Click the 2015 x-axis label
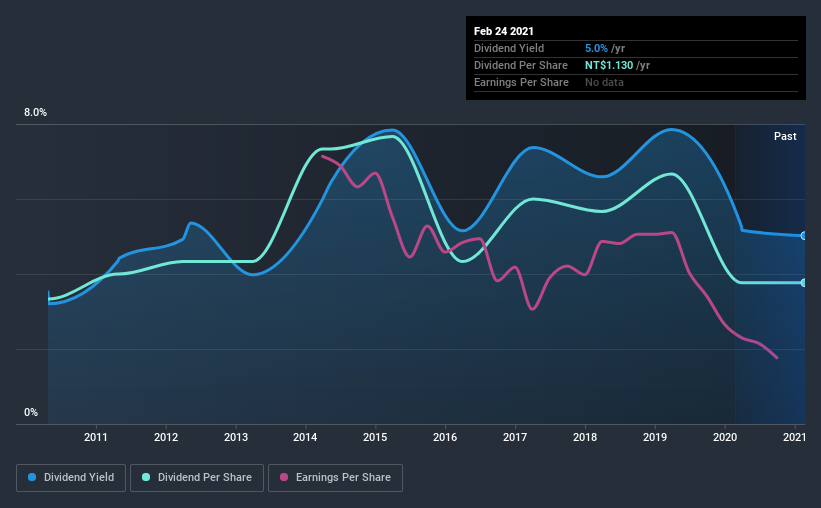 tap(375, 437)
